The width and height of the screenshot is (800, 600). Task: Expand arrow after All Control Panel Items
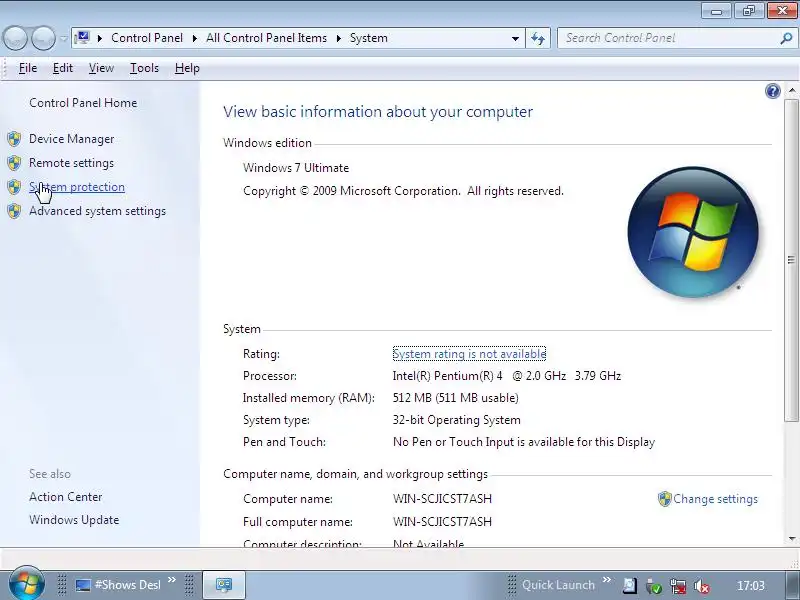coord(338,38)
